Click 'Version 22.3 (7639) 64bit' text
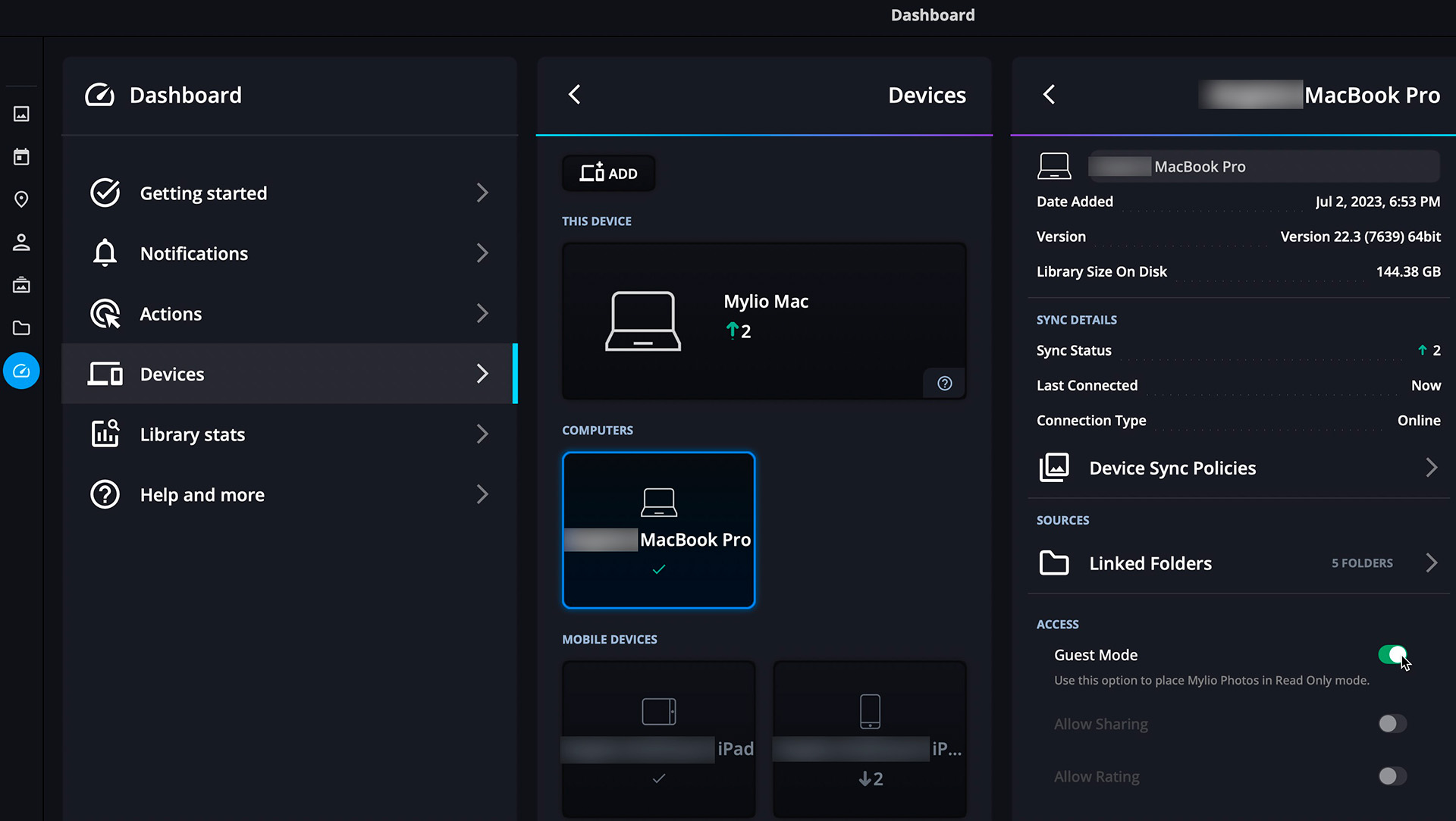The height and width of the screenshot is (821, 1456). point(1360,237)
